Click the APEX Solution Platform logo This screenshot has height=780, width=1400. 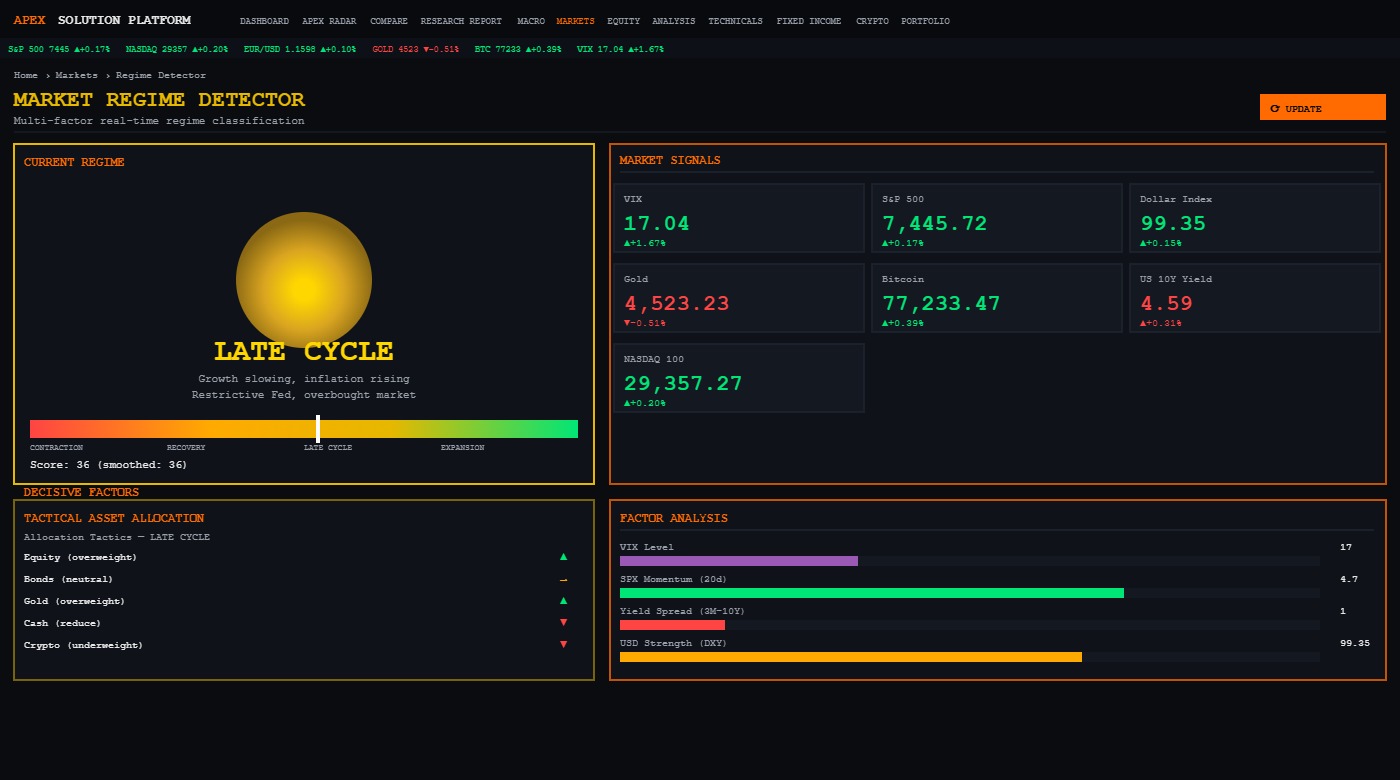[102, 20]
